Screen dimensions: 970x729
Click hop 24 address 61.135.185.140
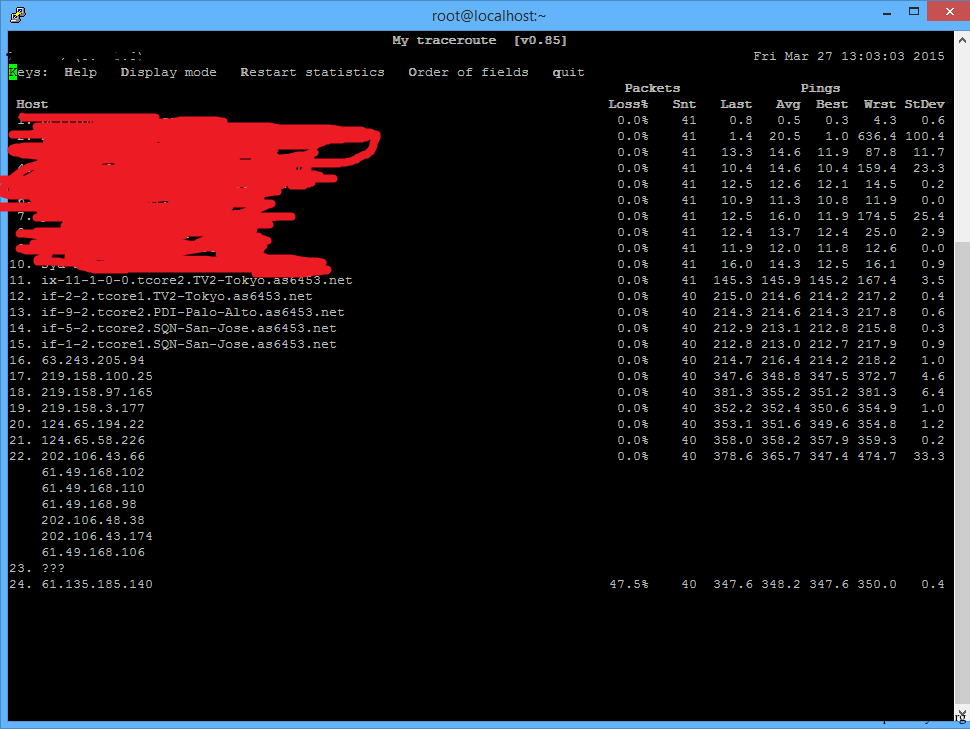tap(97, 585)
